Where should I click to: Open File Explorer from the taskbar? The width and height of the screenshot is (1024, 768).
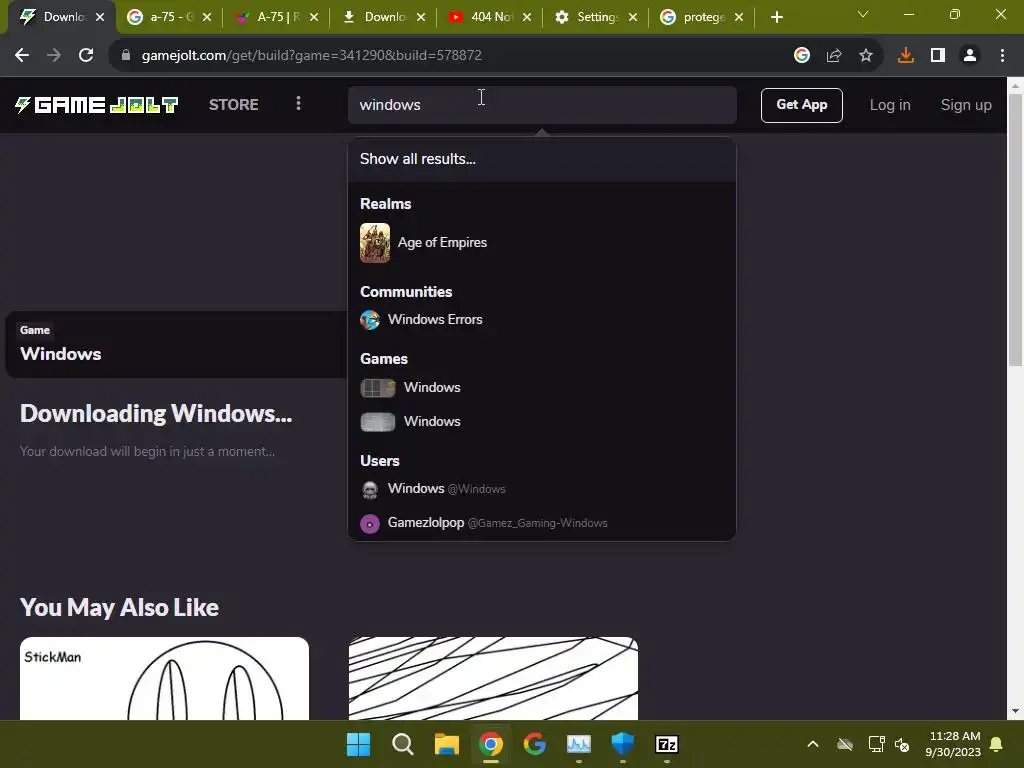click(x=447, y=744)
